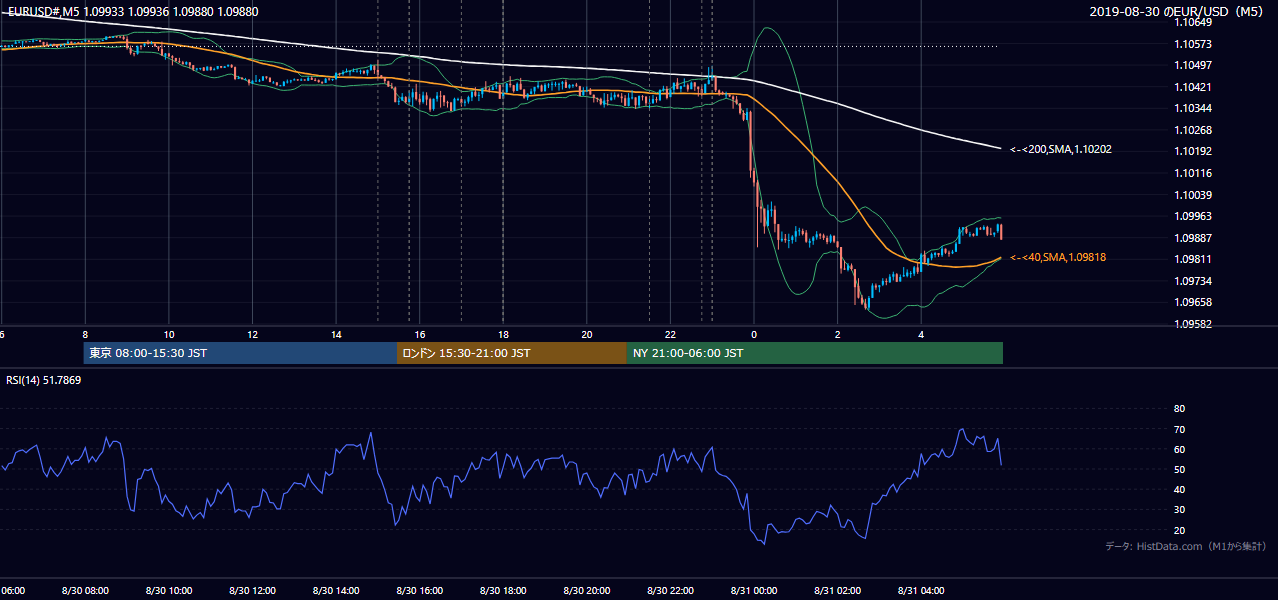Click the RSI scale level 60

pyautogui.click(x=1179, y=449)
